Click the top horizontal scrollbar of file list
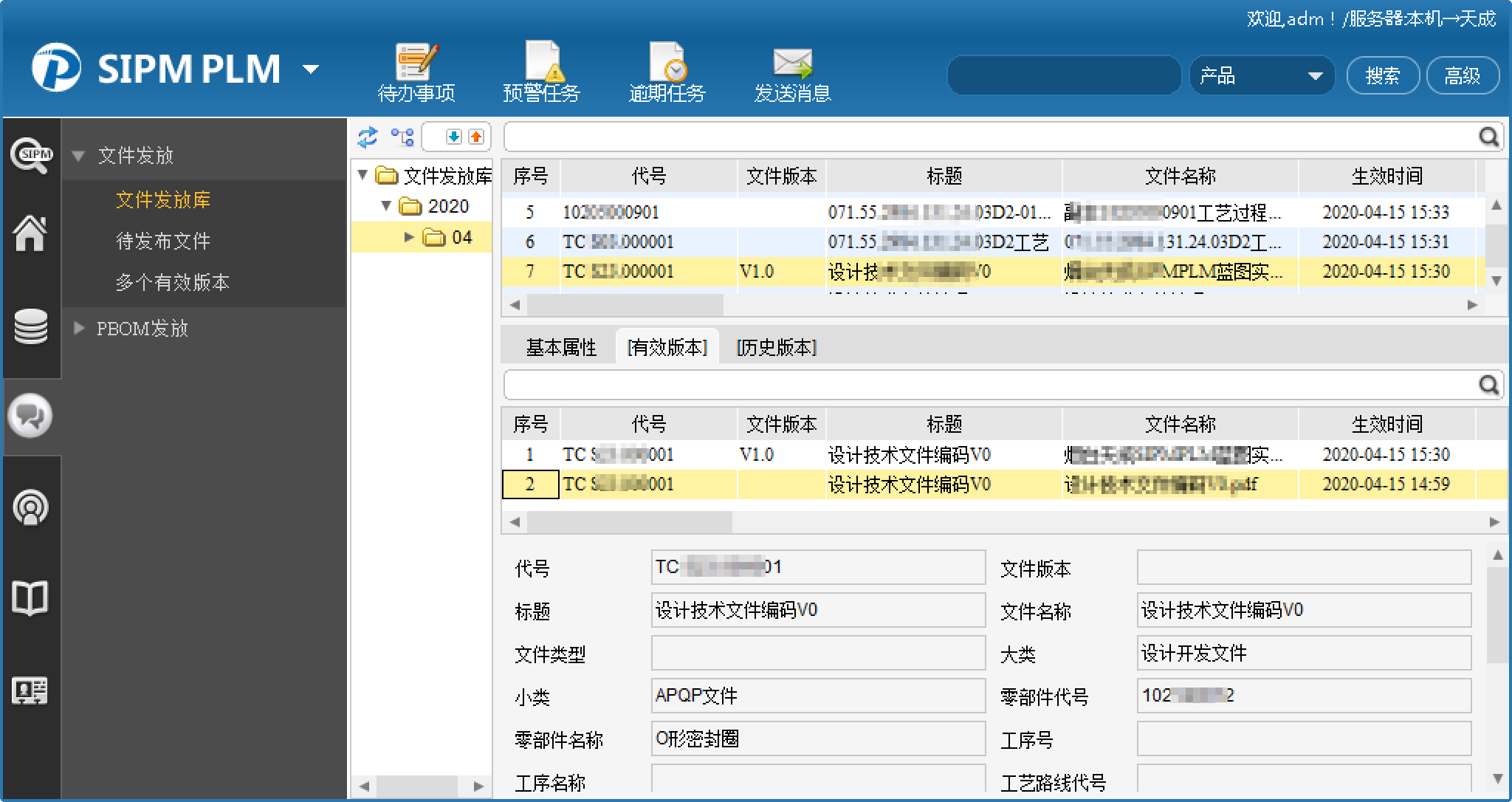The width and height of the screenshot is (1512, 802). point(625,304)
